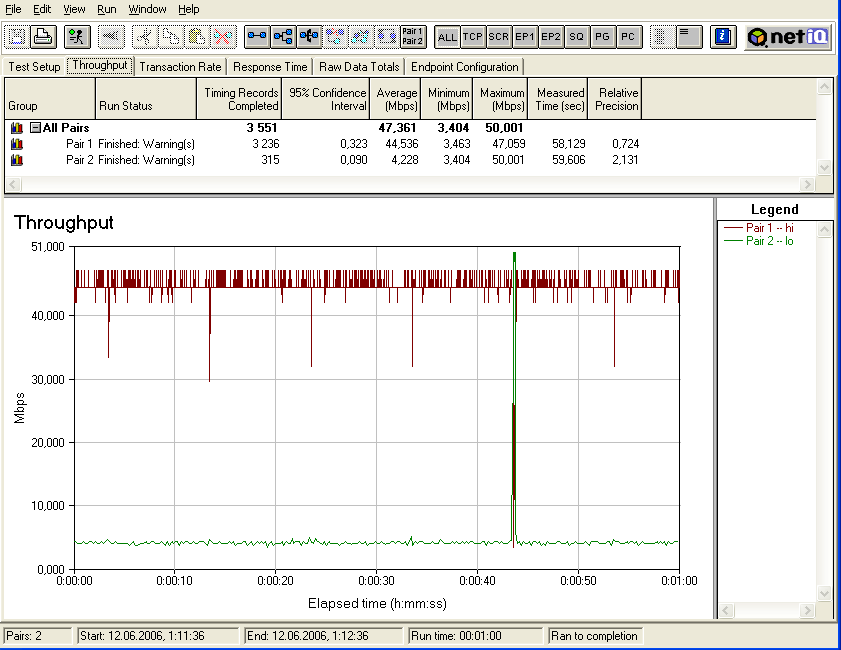Open the Endpoint Configuration tab
The width and height of the screenshot is (841, 650).
click(464, 67)
